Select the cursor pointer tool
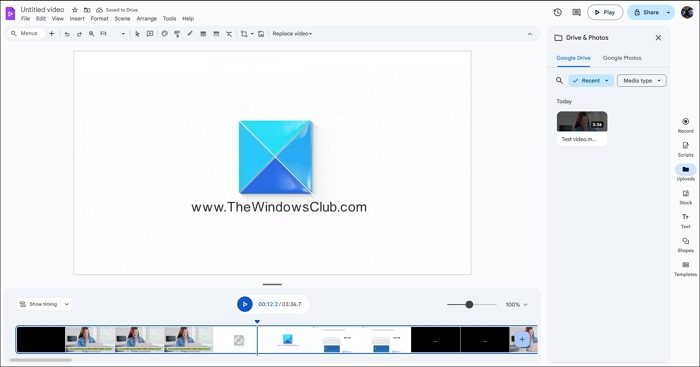Viewport: 700px width, 367px height. tap(138, 34)
